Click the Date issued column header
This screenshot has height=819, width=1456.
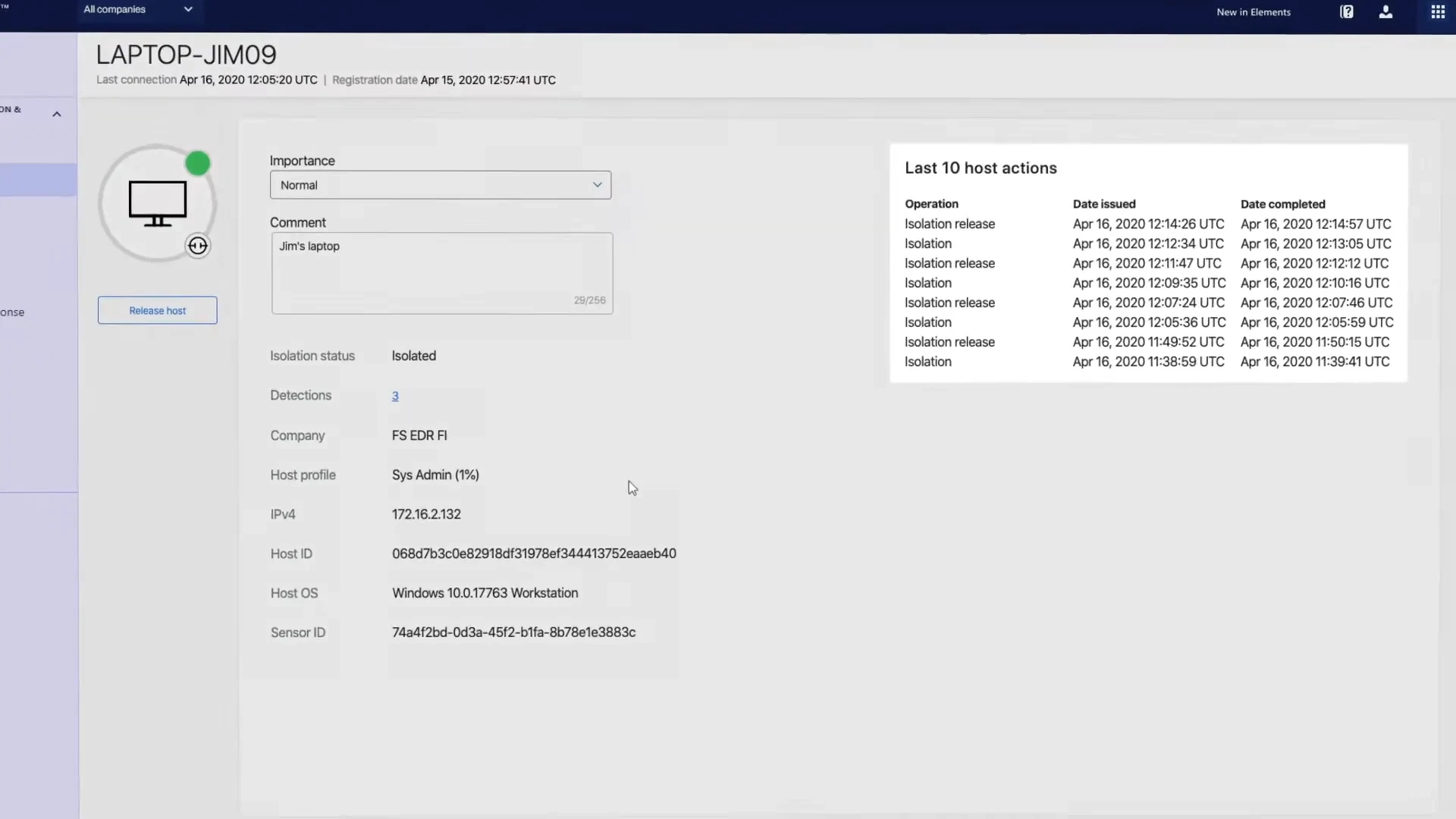[x=1104, y=204]
